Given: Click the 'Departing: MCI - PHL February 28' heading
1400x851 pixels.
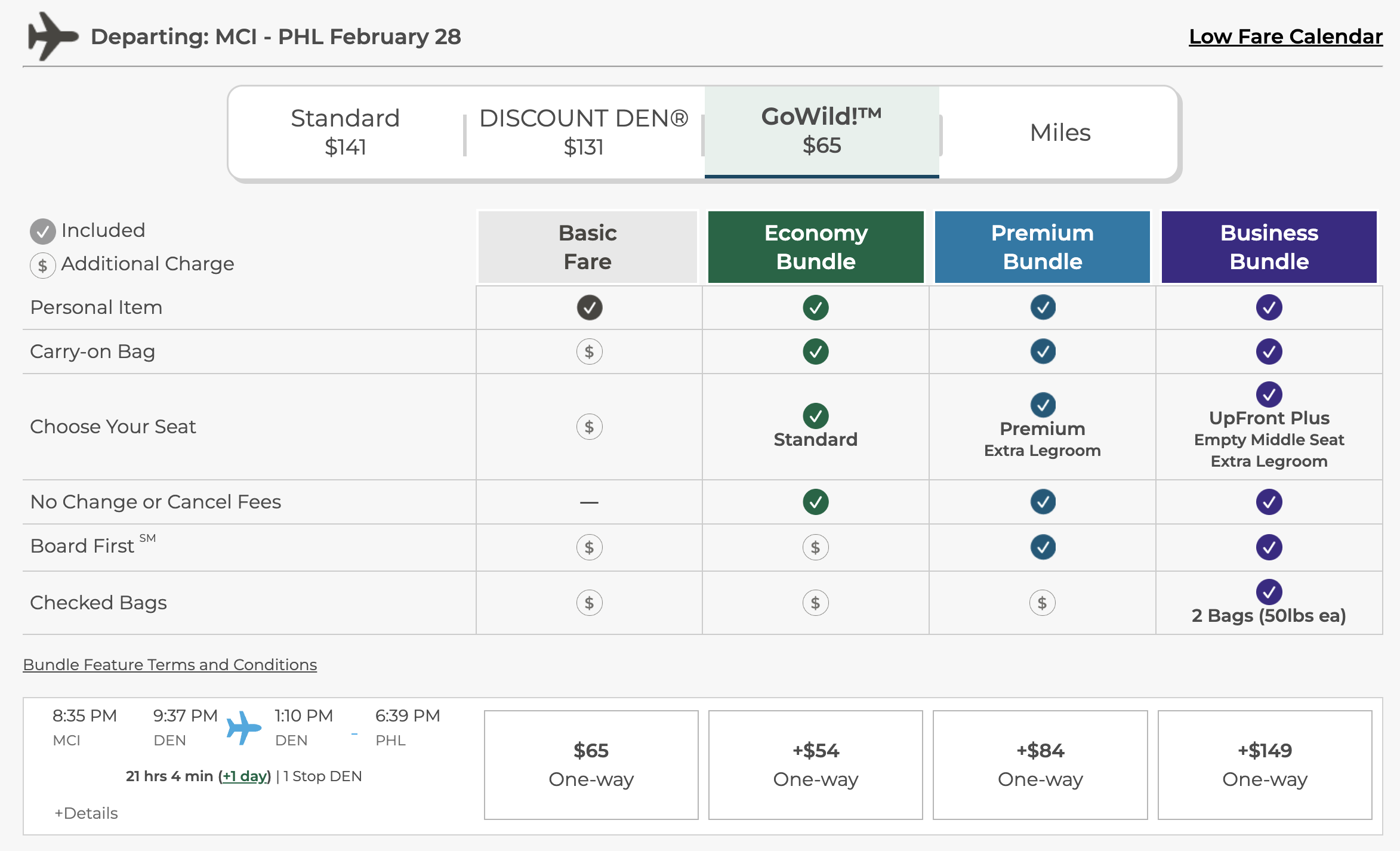Looking at the screenshot, I should (x=276, y=37).
